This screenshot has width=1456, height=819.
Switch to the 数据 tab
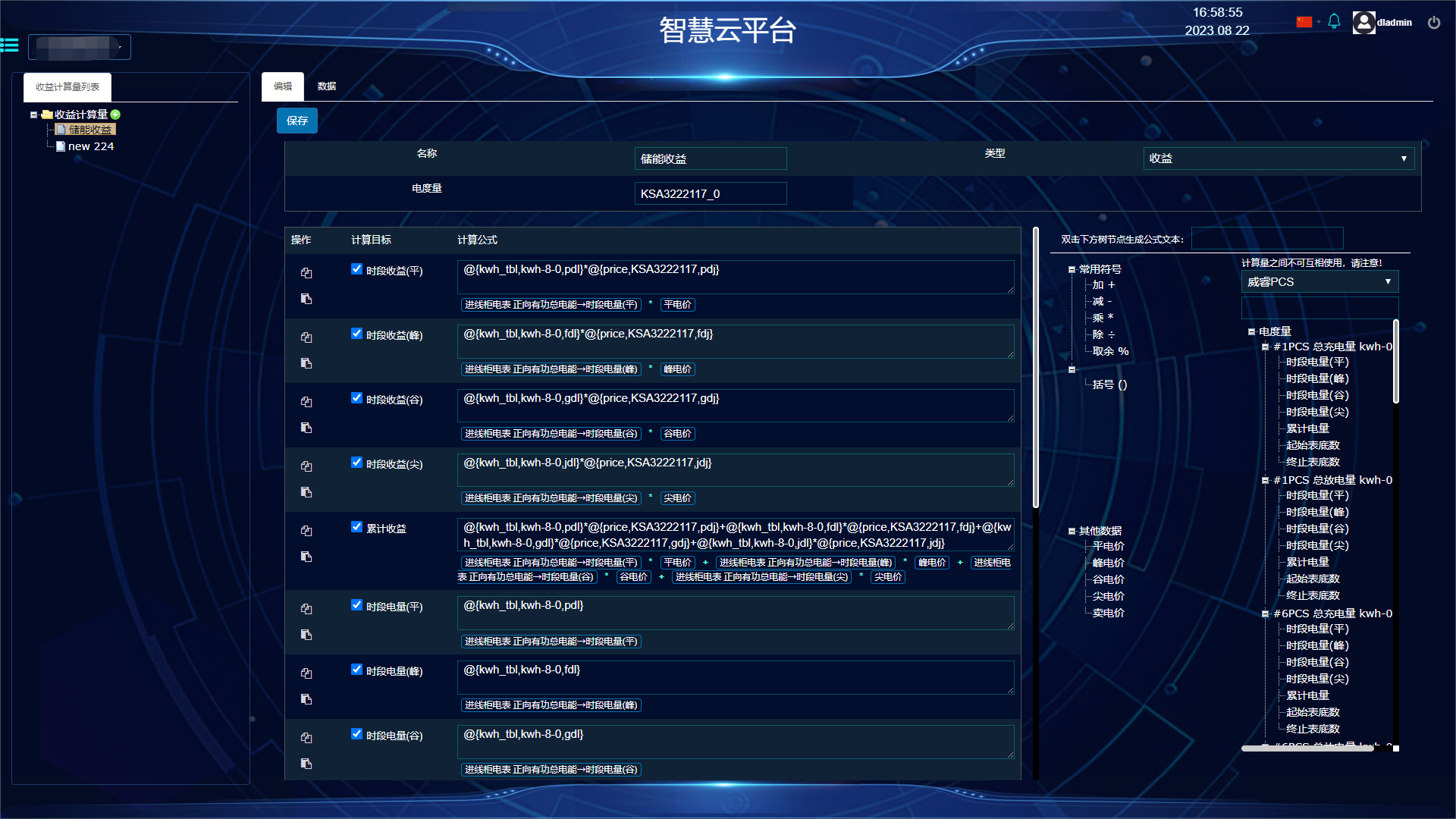(327, 86)
